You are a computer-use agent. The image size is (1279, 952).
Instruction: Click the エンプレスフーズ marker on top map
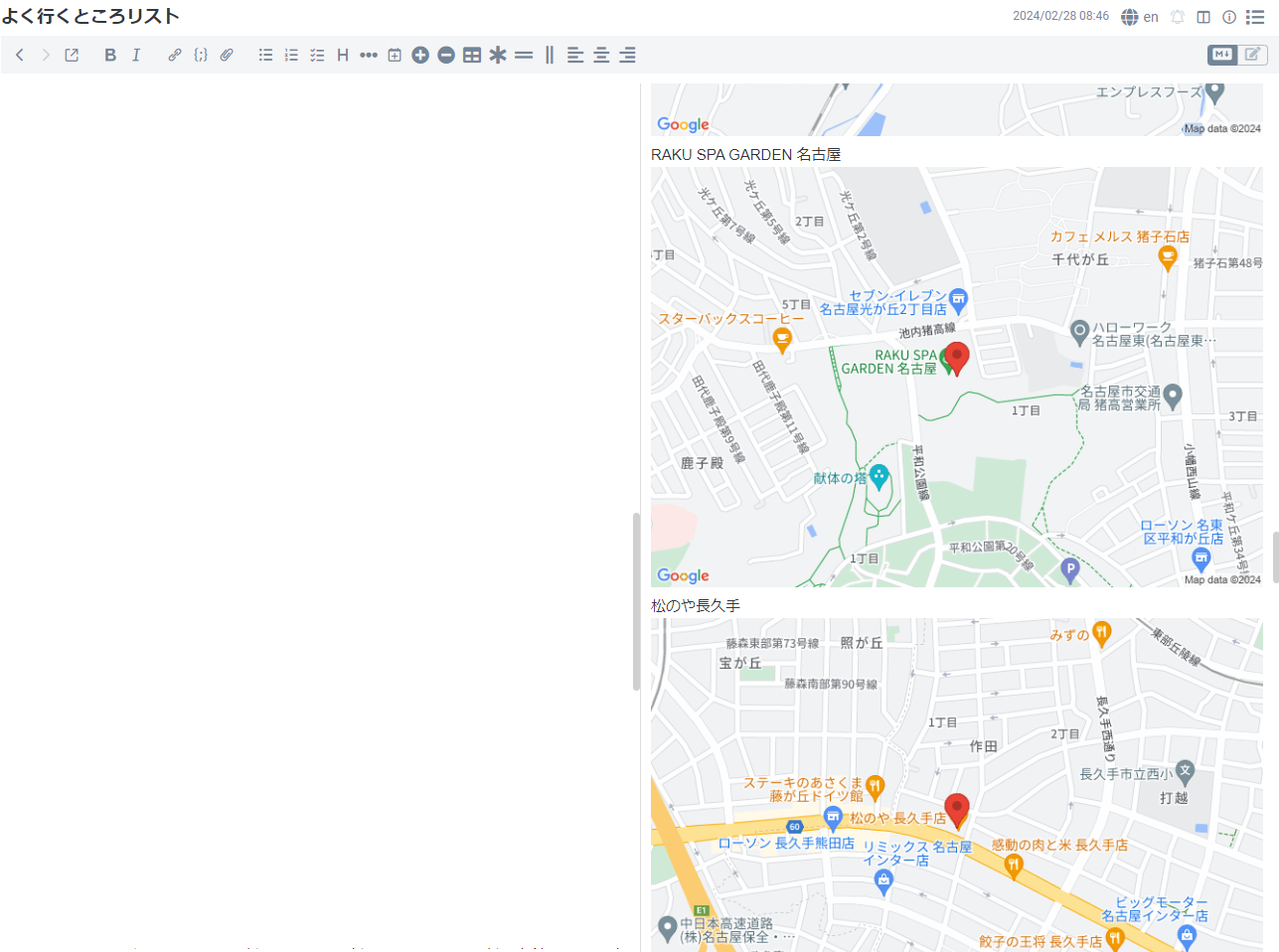(1215, 92)
